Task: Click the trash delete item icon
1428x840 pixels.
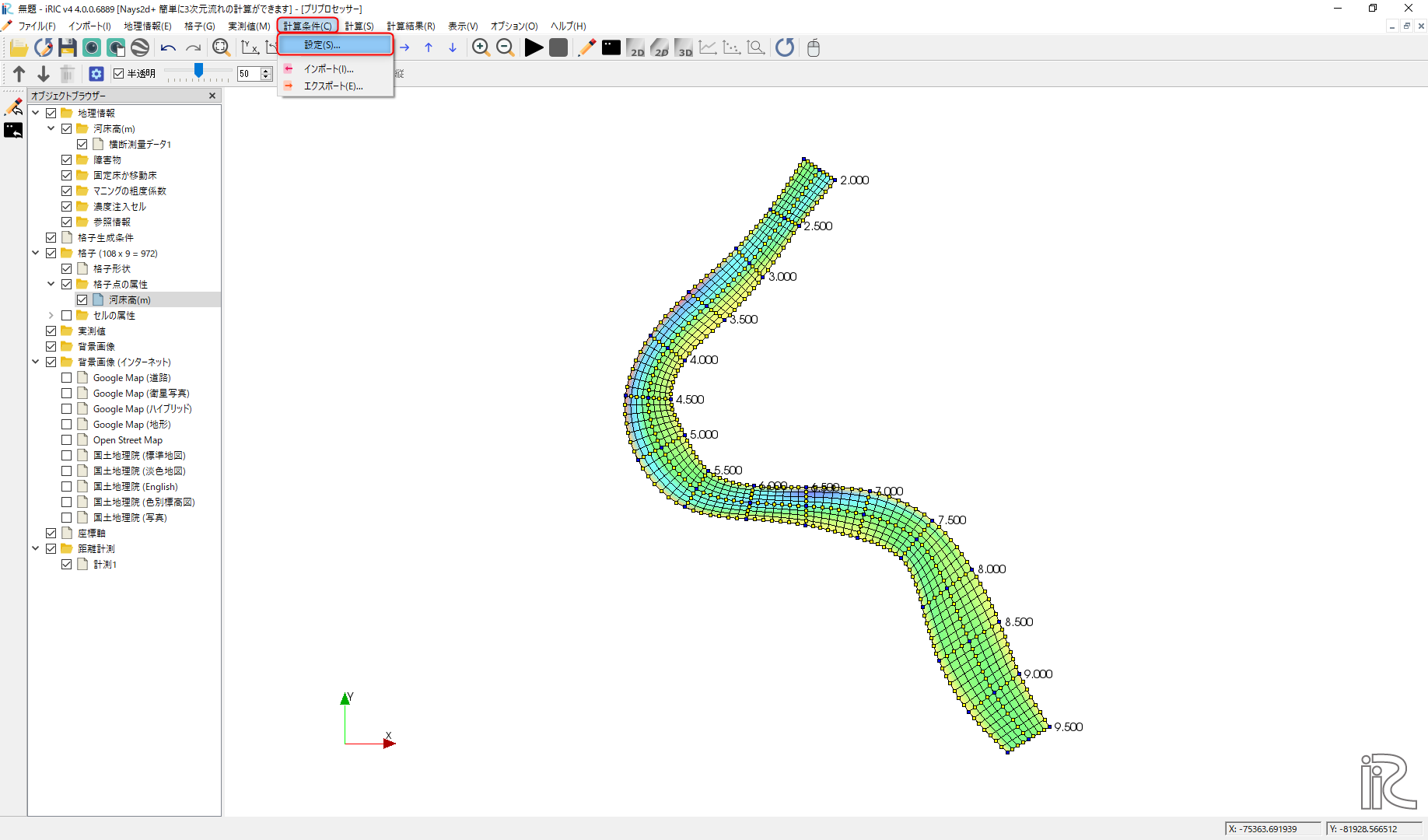Action: (68, 74)
